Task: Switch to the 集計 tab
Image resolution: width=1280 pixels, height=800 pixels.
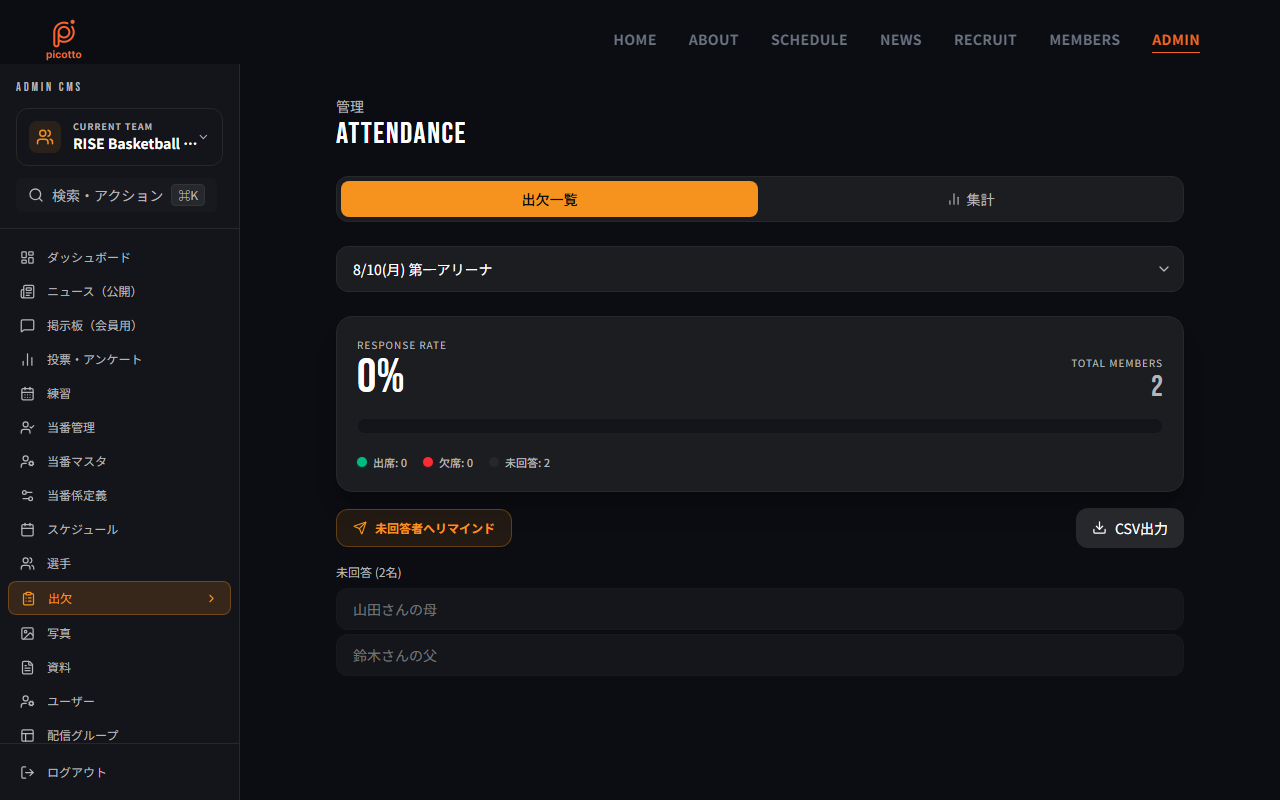Action: pyautogui.click(x=970, y=199)
